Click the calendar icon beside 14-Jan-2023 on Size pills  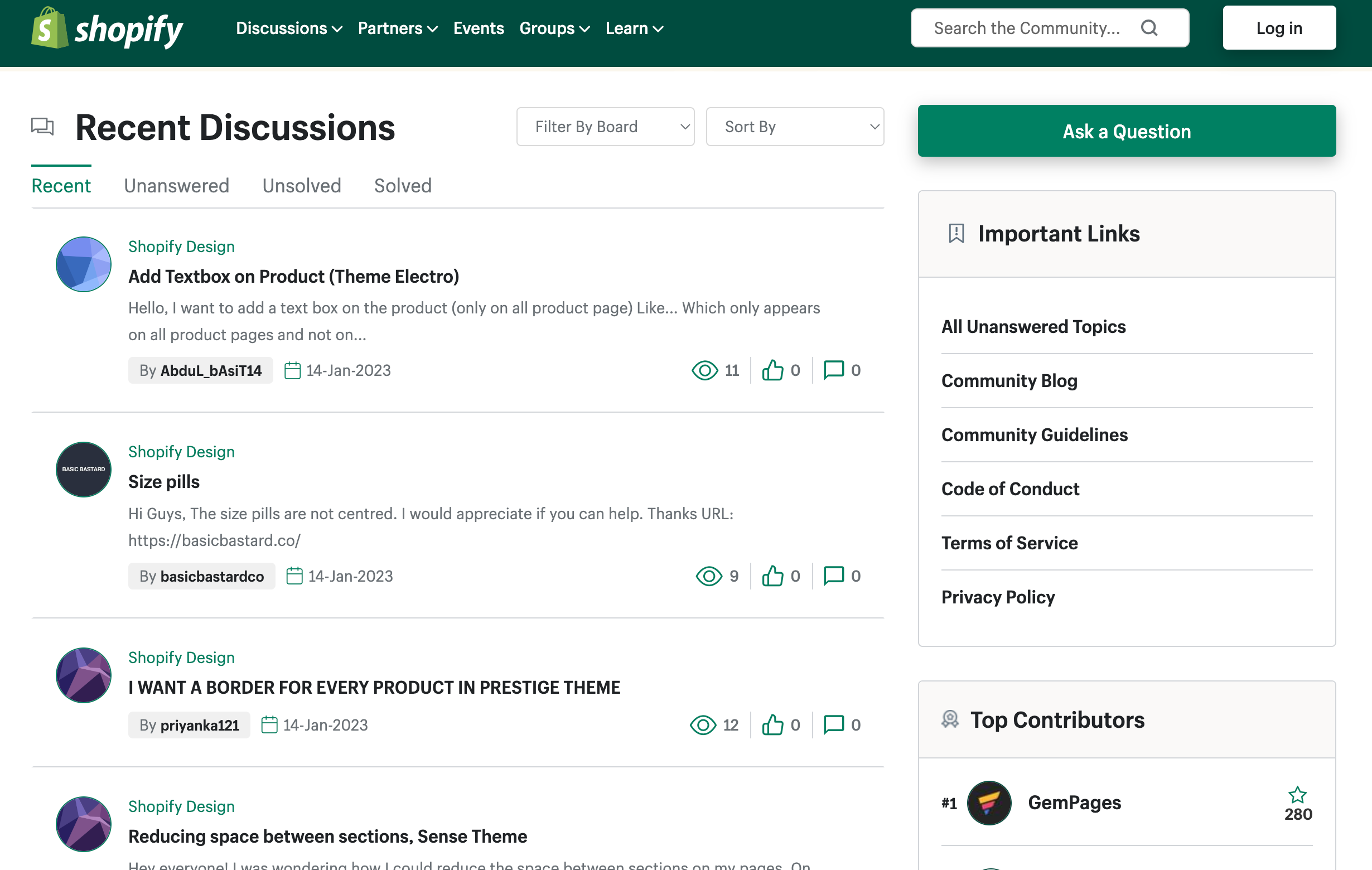[x=295, y=576]
